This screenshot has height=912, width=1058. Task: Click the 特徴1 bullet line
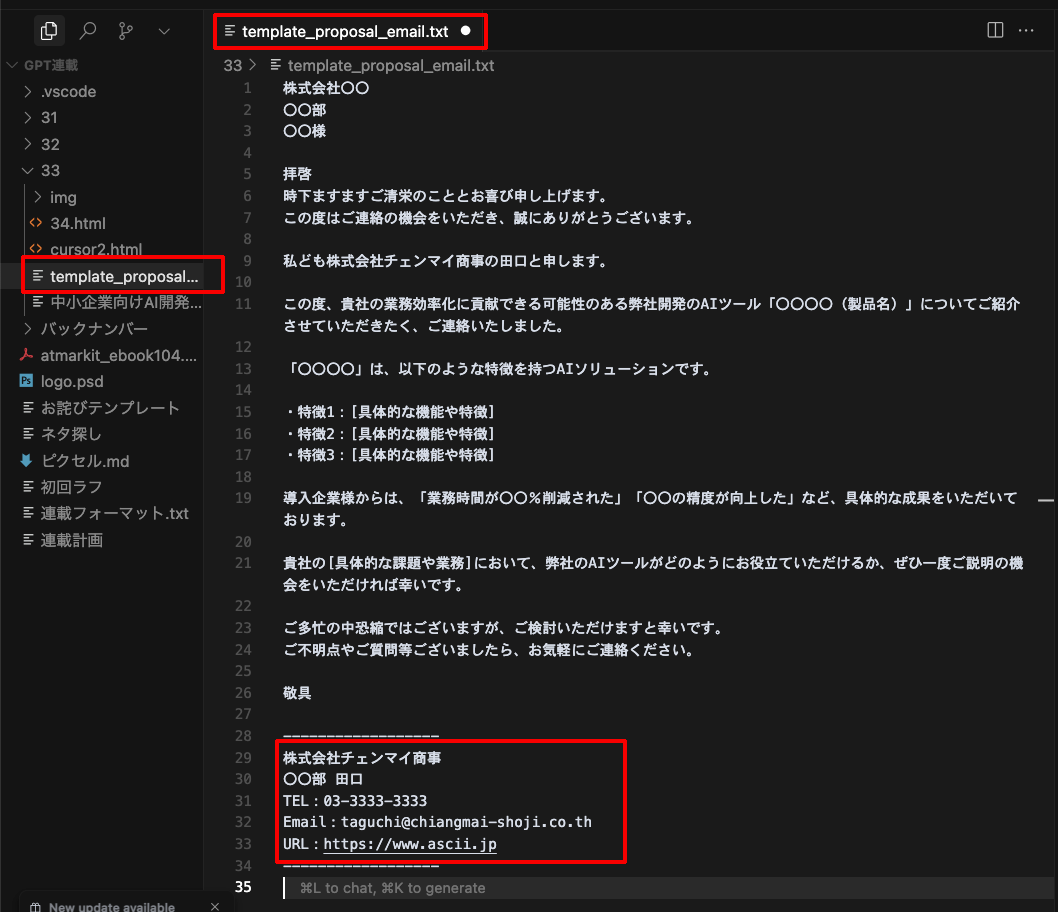[389, 411]
